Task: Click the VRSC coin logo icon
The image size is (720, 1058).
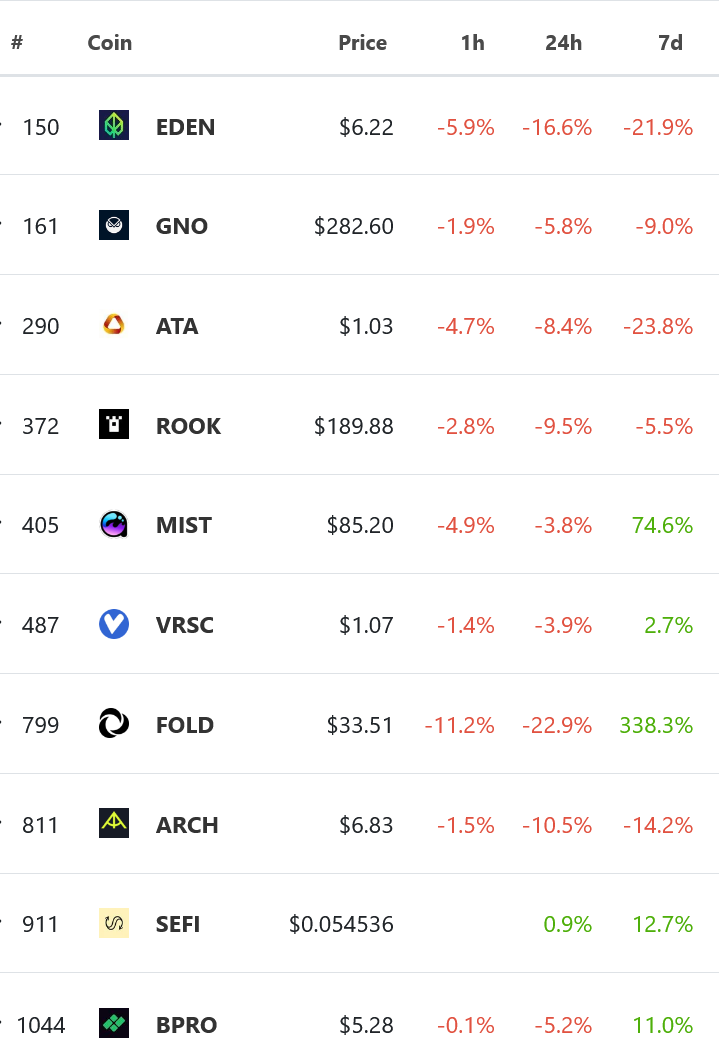Action: (114, 625)
